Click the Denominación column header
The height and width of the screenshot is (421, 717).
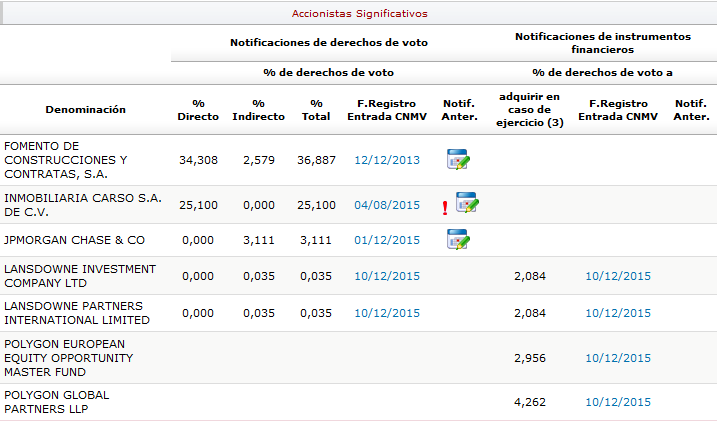click(86, 109)
